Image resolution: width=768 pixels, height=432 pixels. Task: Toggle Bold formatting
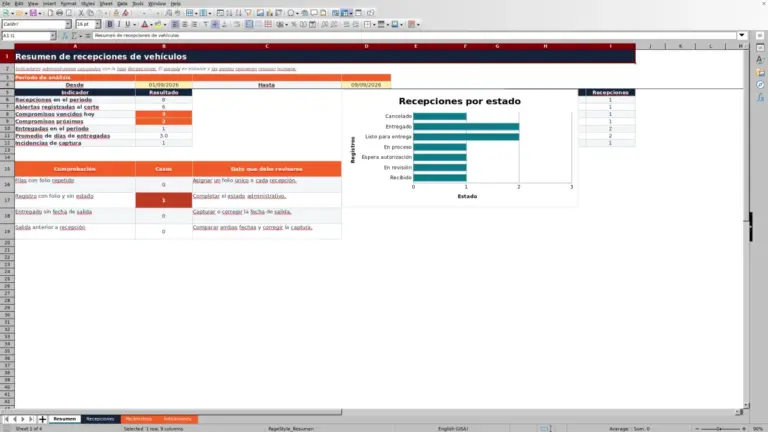click(x=110, y=24)
